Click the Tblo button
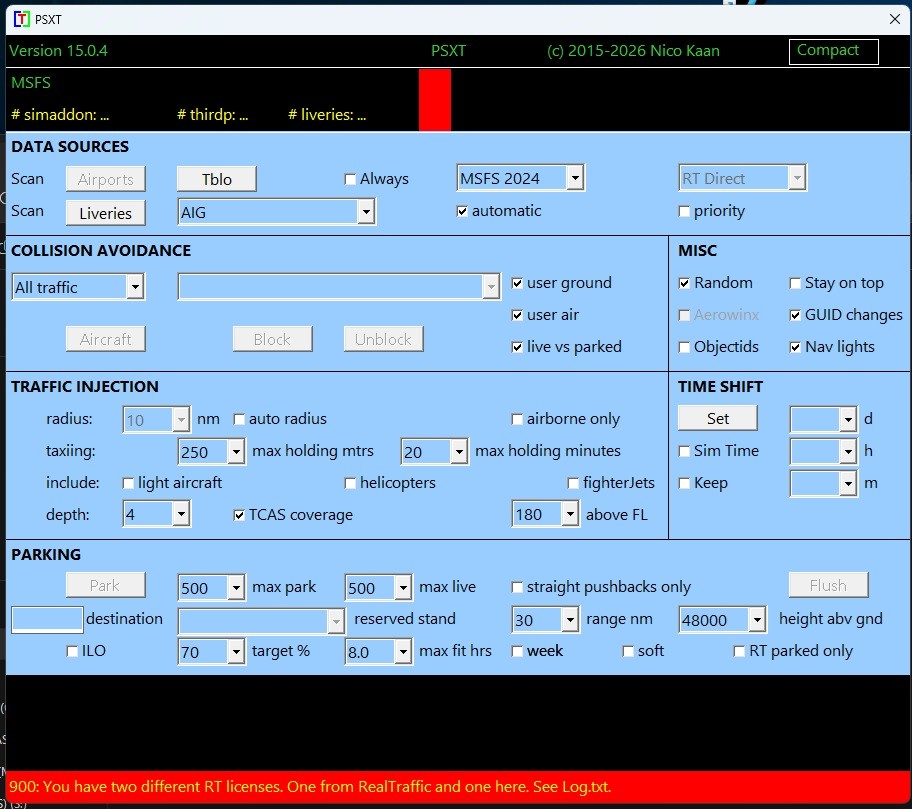This screenshot has height=809, width=912. [x=216, y=179]
